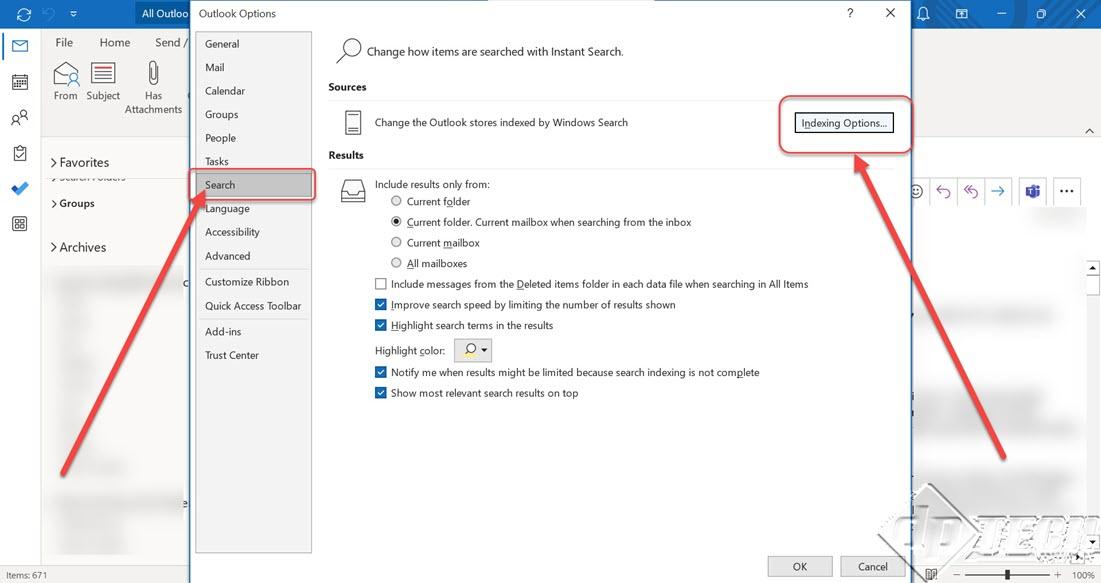Select the General category in Outlook Options
The width and height of the screenshot is (1101, 583).
coord(253,44)
